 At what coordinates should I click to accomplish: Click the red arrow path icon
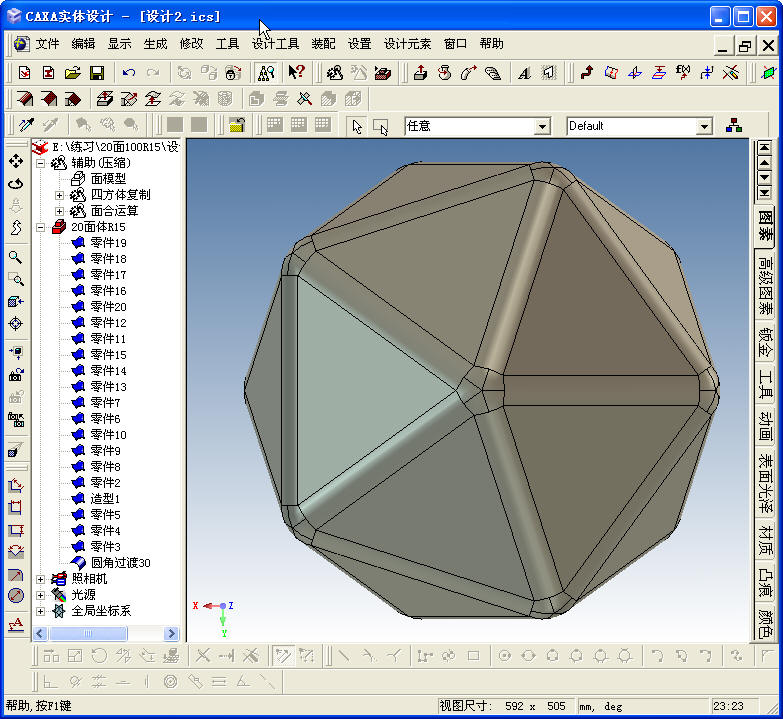(587, 73)
